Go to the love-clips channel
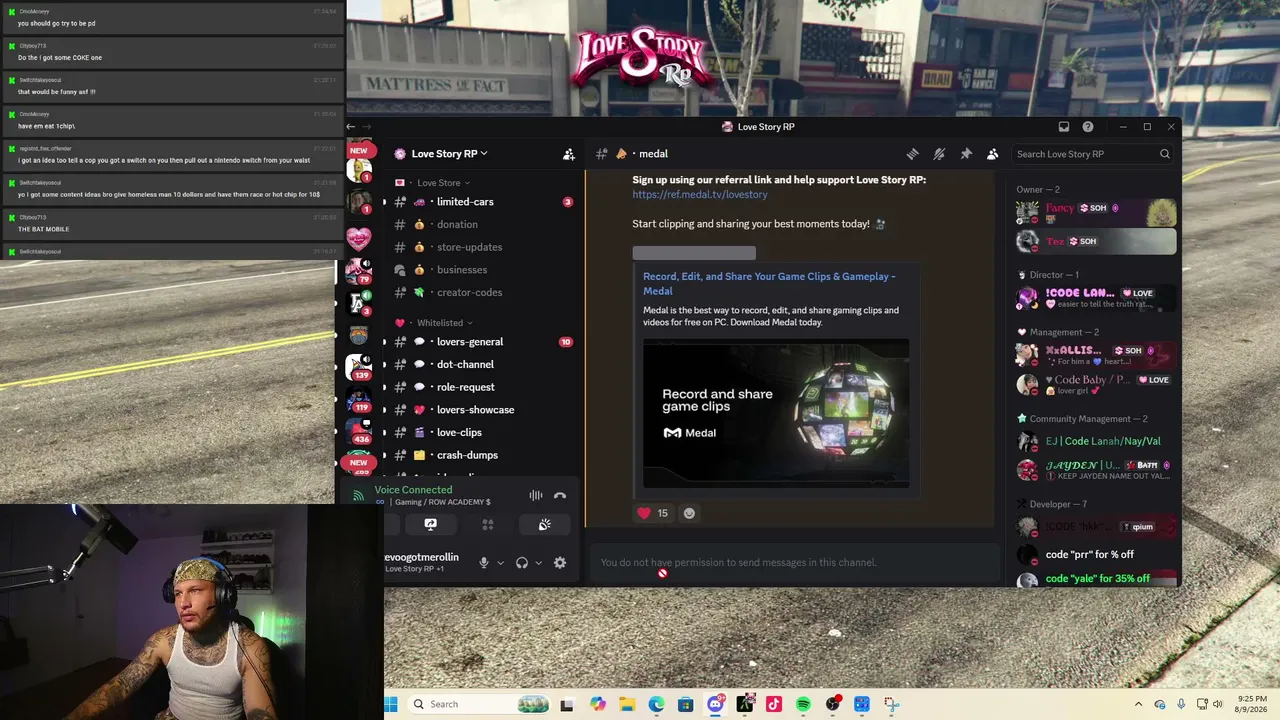 (483, 432)
